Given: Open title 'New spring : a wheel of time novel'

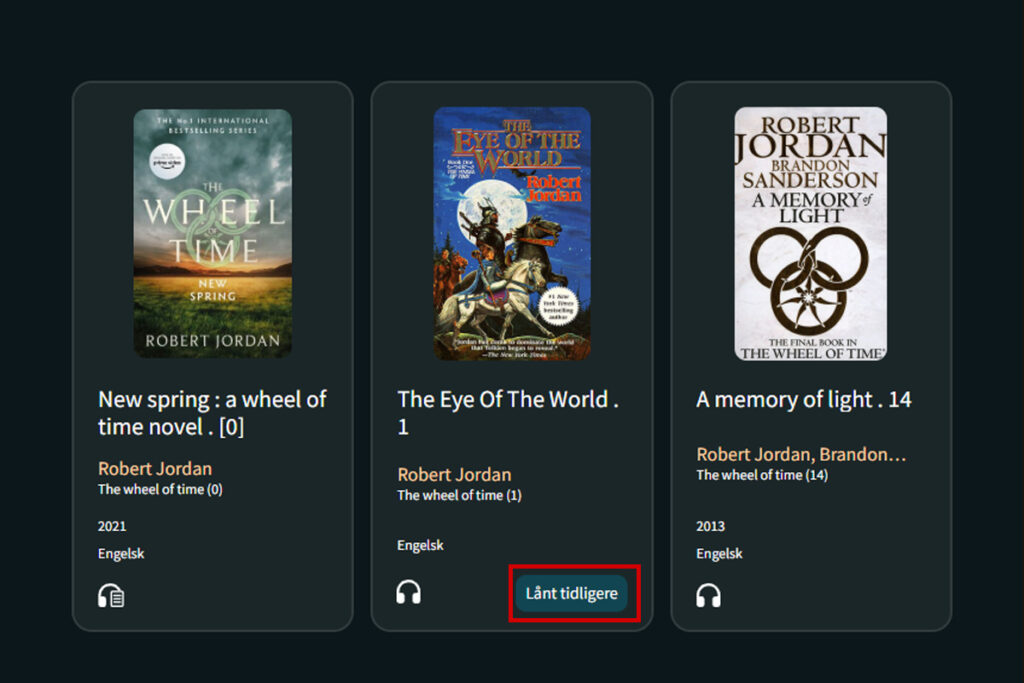Looking at the screenshot, I should (x=212, y=412).
